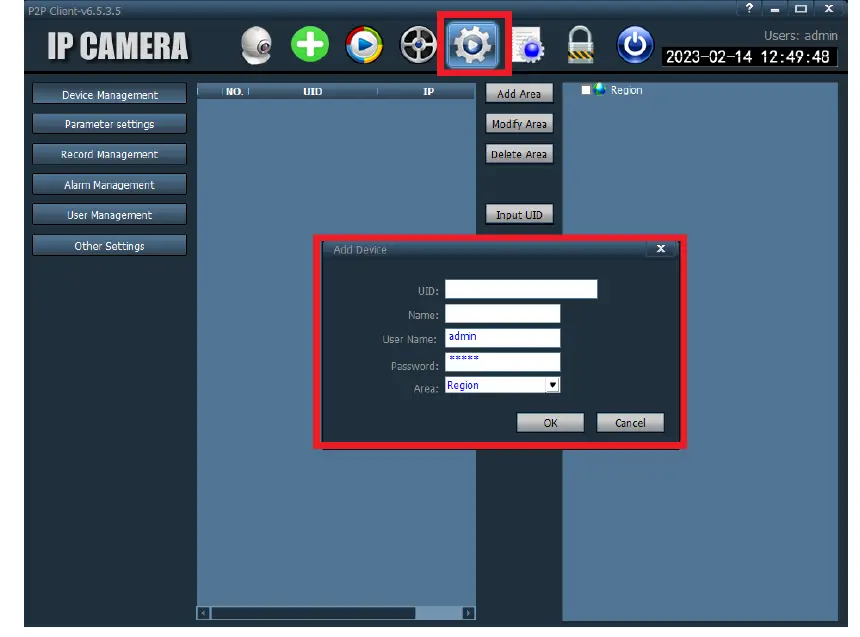Open the live view camera icon
This screenshot has height=637, width=860.
(256, 44)
